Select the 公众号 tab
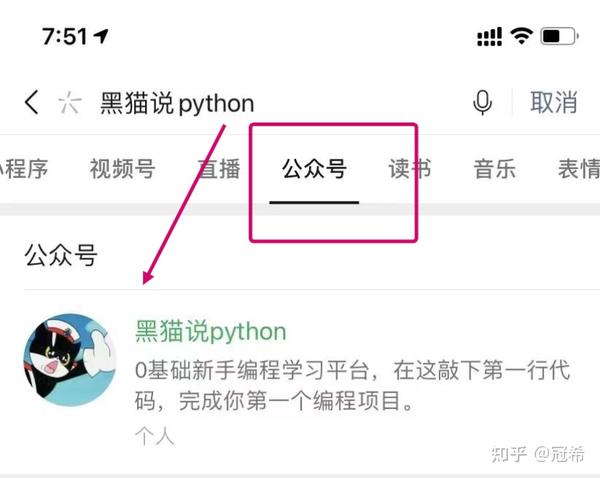Screen dimensions: 600x478 coord(314,169)
